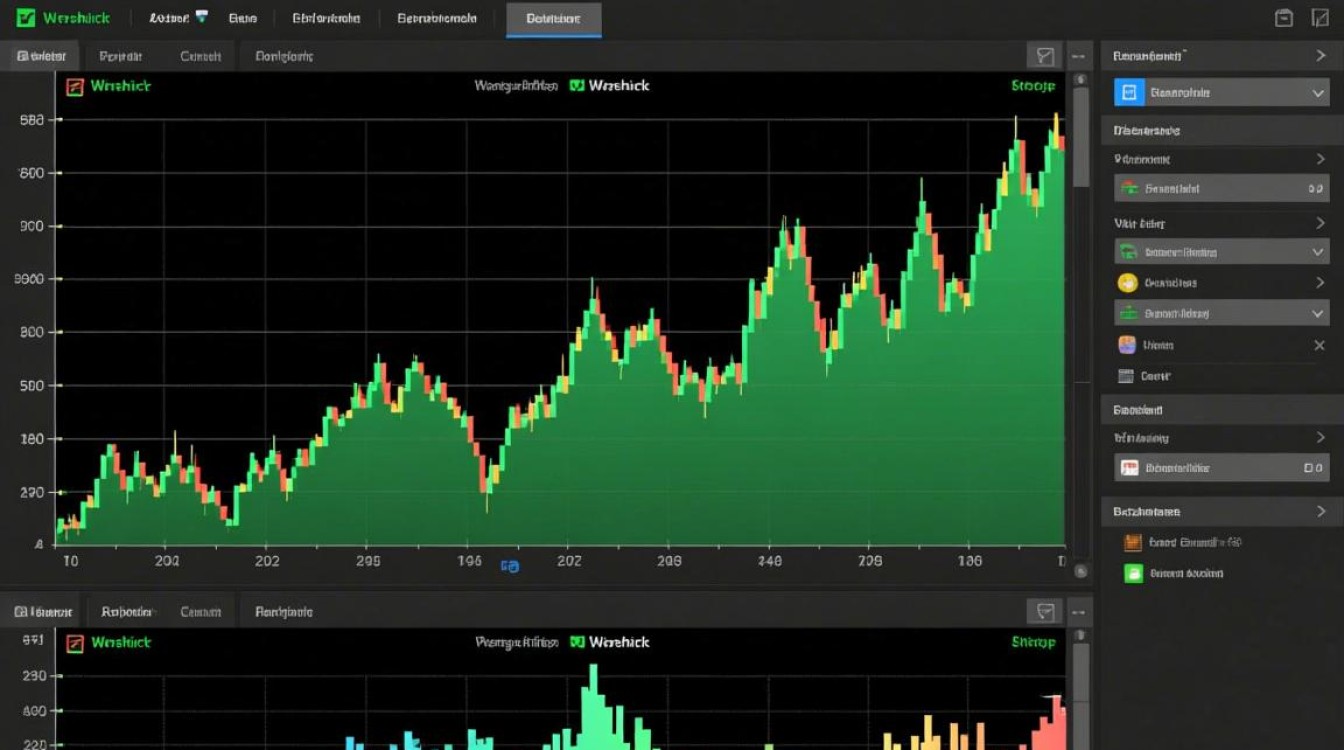Screen dimensions: 1344x750
Task: Expand the chevron on the yellow smiley row
Action: click(x=1320, y=283)
